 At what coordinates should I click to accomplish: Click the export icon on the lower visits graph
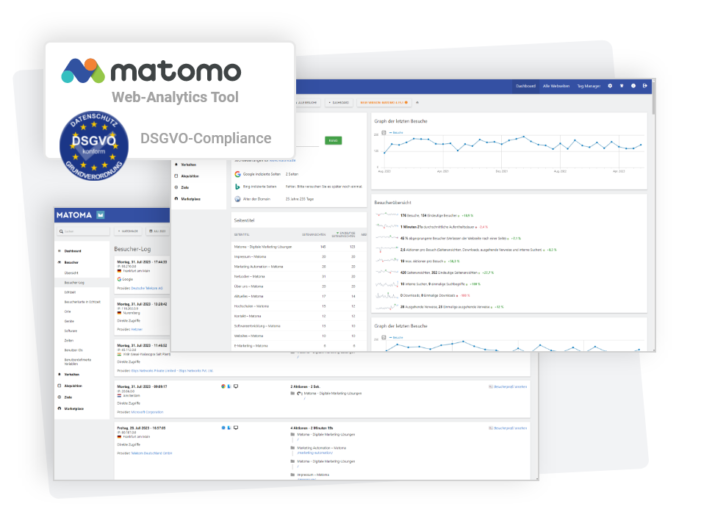(x=384, y=337)
